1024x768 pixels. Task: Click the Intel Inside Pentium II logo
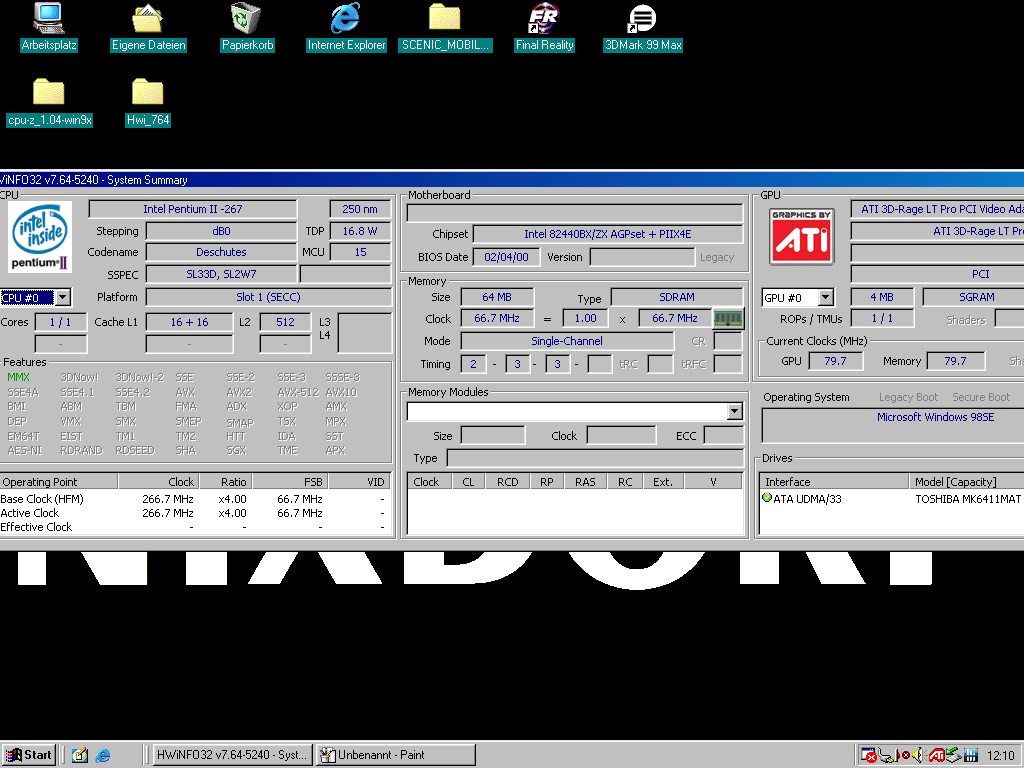(40, 238)
